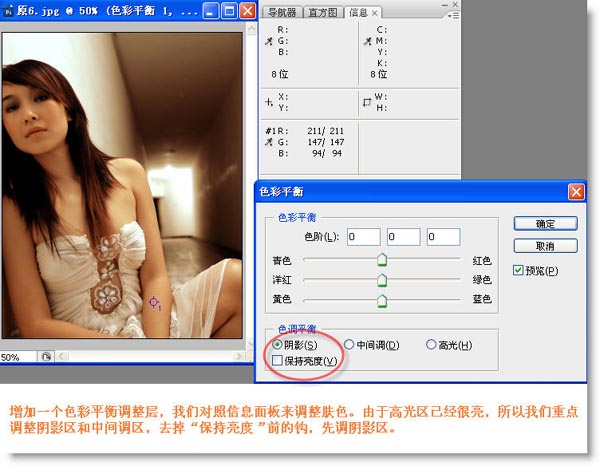Click the width-height selection icon in Info panel
The width and height of the screenshot is (600, 466).
(x=366, y=102)
